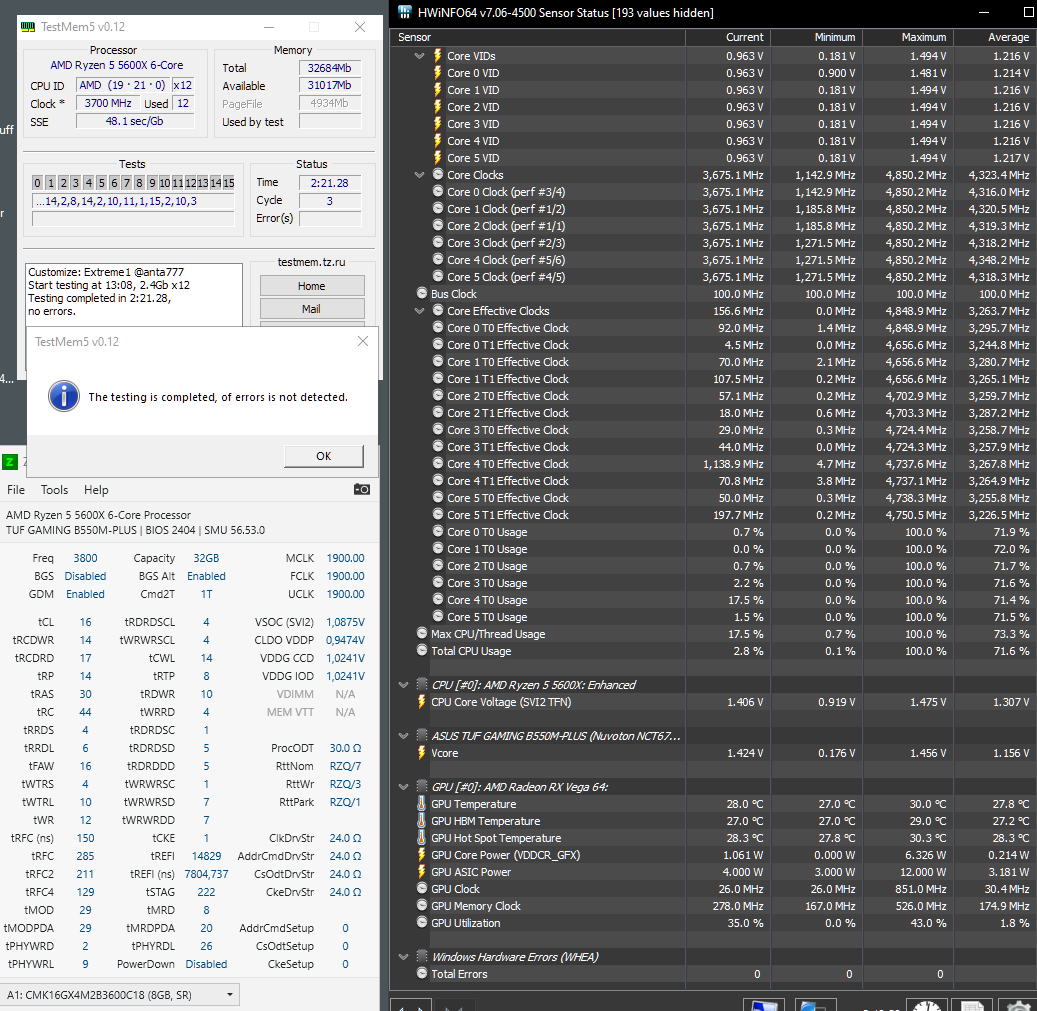Click the lightning icon beside Core 3 VID
Screen dimensions: 1037x1011
[x=437, y=124]
